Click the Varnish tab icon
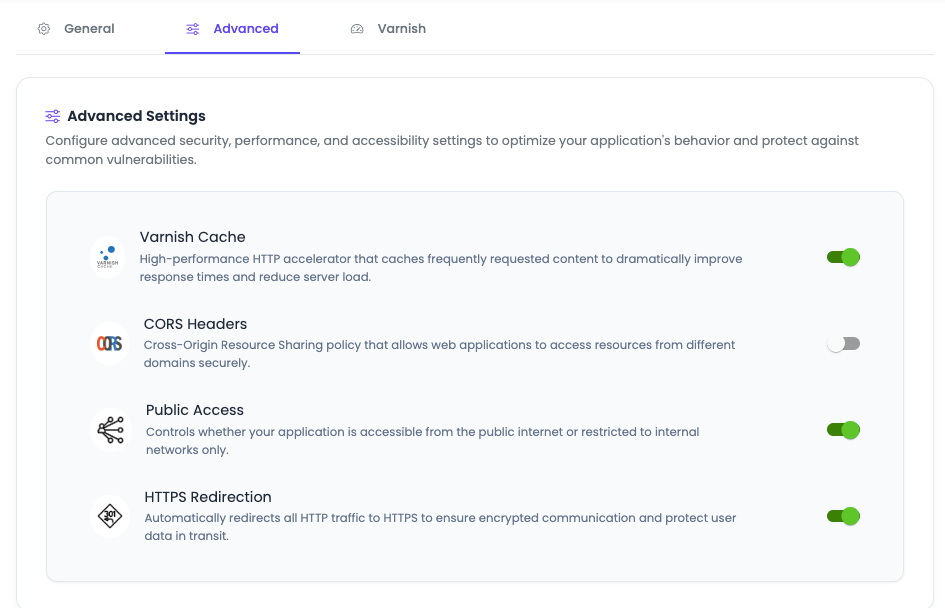This screenshot has width=945, height=608. click(357, 29)
